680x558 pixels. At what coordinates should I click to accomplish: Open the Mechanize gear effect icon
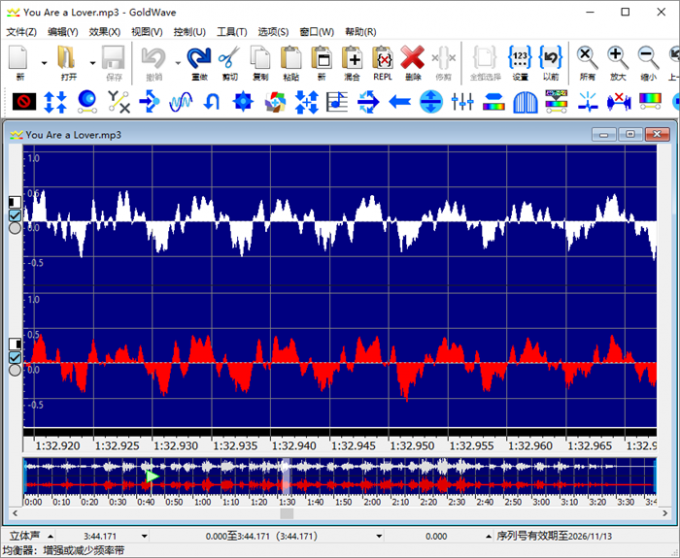tap(243, 102)
